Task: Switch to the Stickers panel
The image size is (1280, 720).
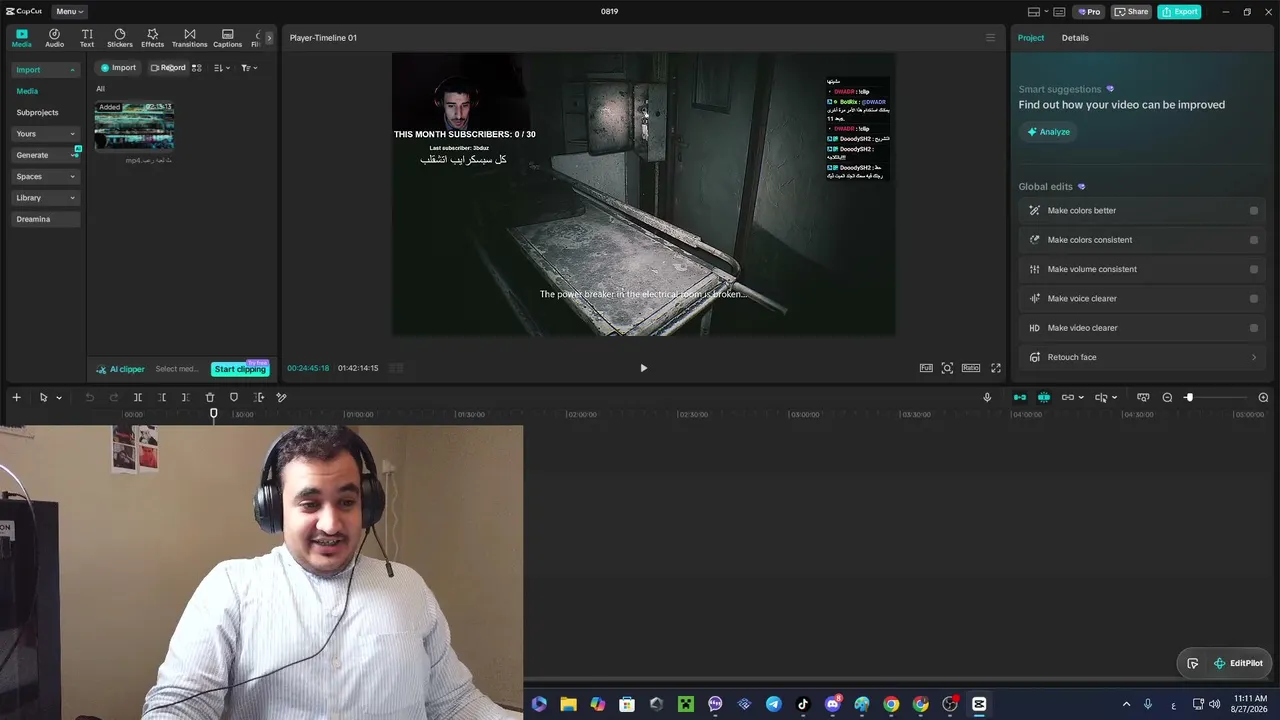Action: tap(120, 38)
